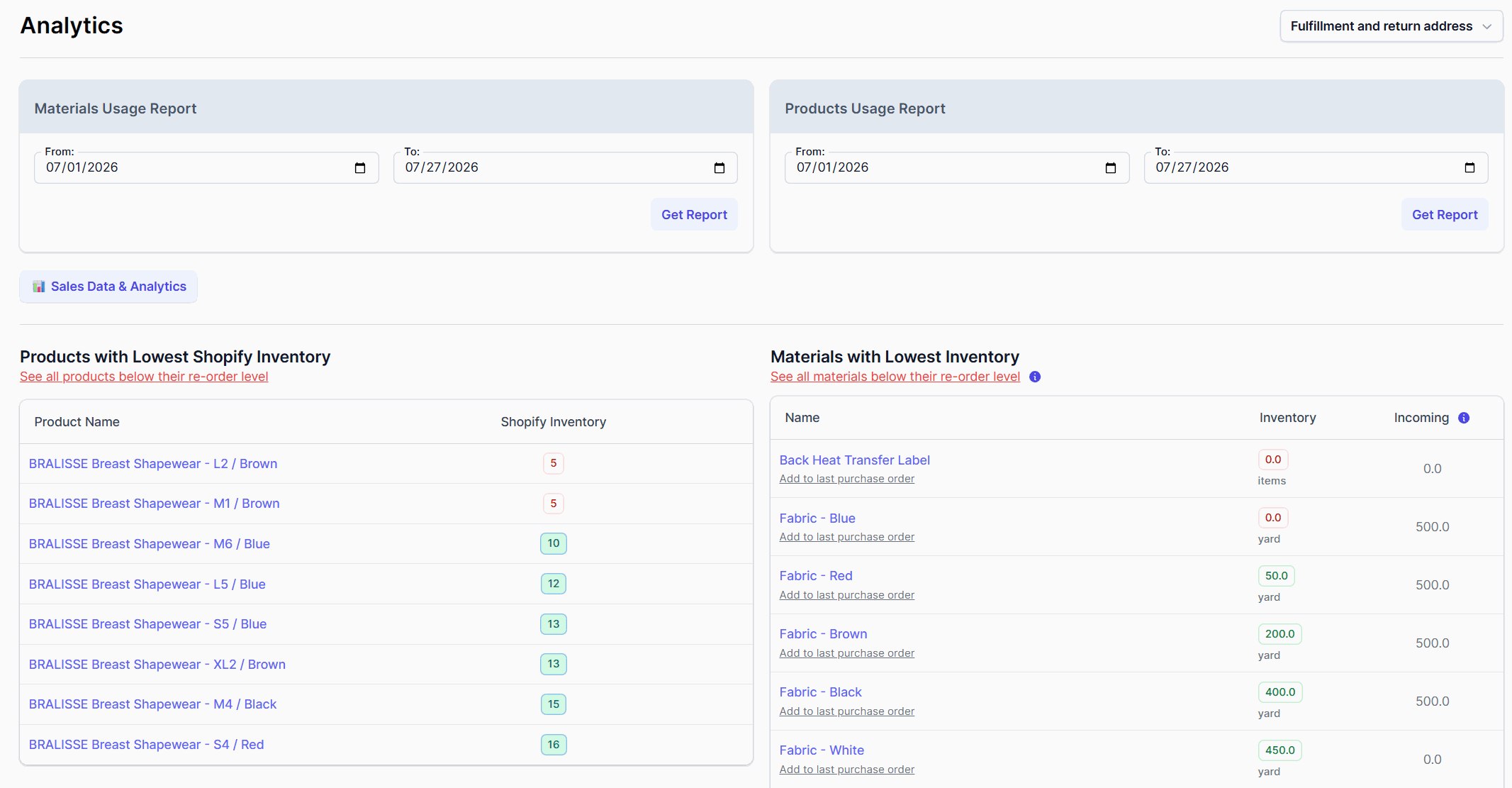Click the Analytics page heading
The image size is (1512, 788).
pyautogui.click(x=72, y=26)
